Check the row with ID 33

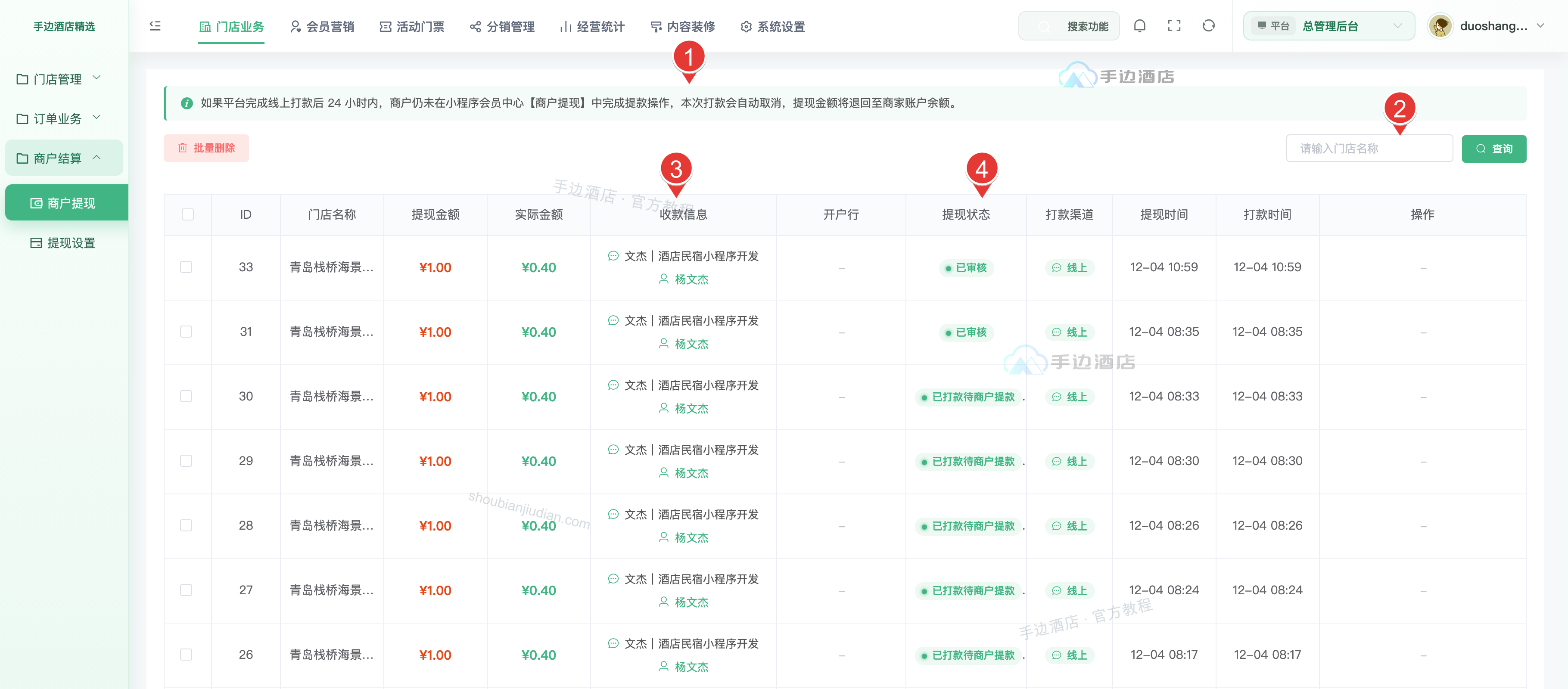pos(186,267)
